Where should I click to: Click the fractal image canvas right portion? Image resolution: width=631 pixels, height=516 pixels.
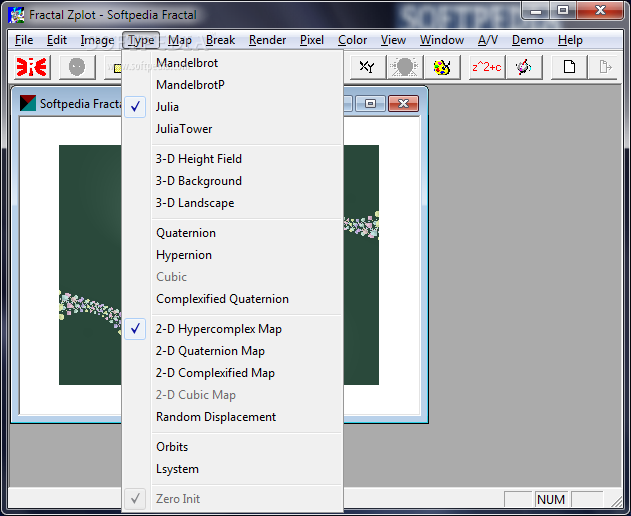361,264
